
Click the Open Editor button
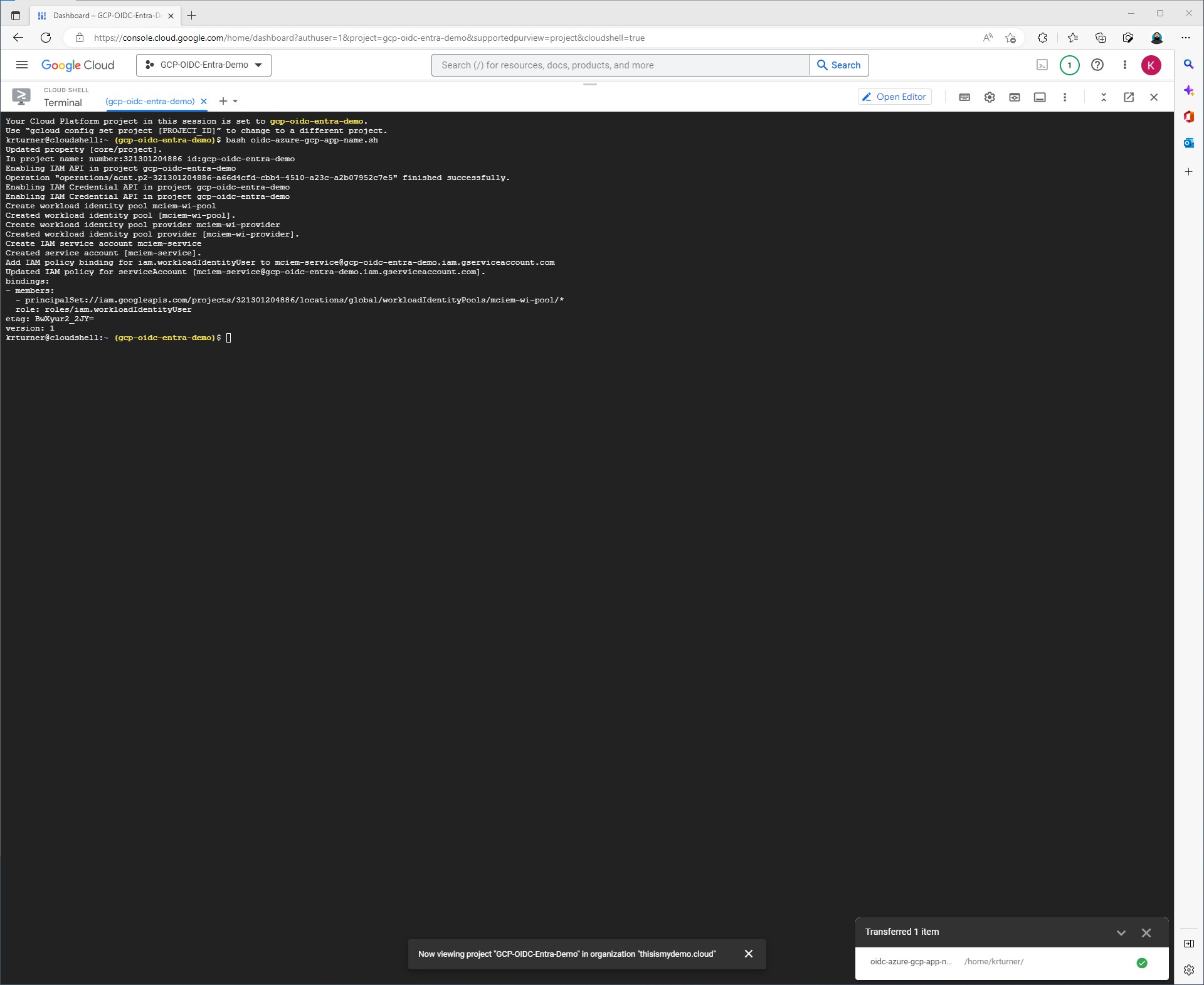pos(894,97)
